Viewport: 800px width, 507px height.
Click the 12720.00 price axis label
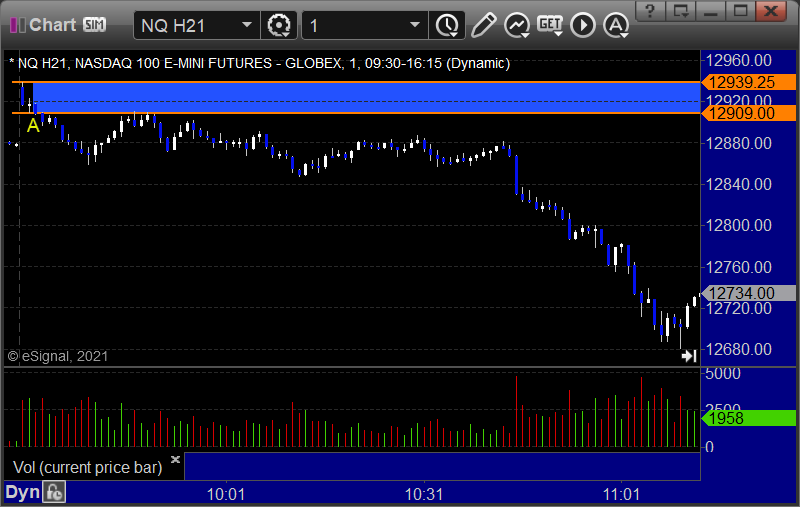click(x=738, y=309)
